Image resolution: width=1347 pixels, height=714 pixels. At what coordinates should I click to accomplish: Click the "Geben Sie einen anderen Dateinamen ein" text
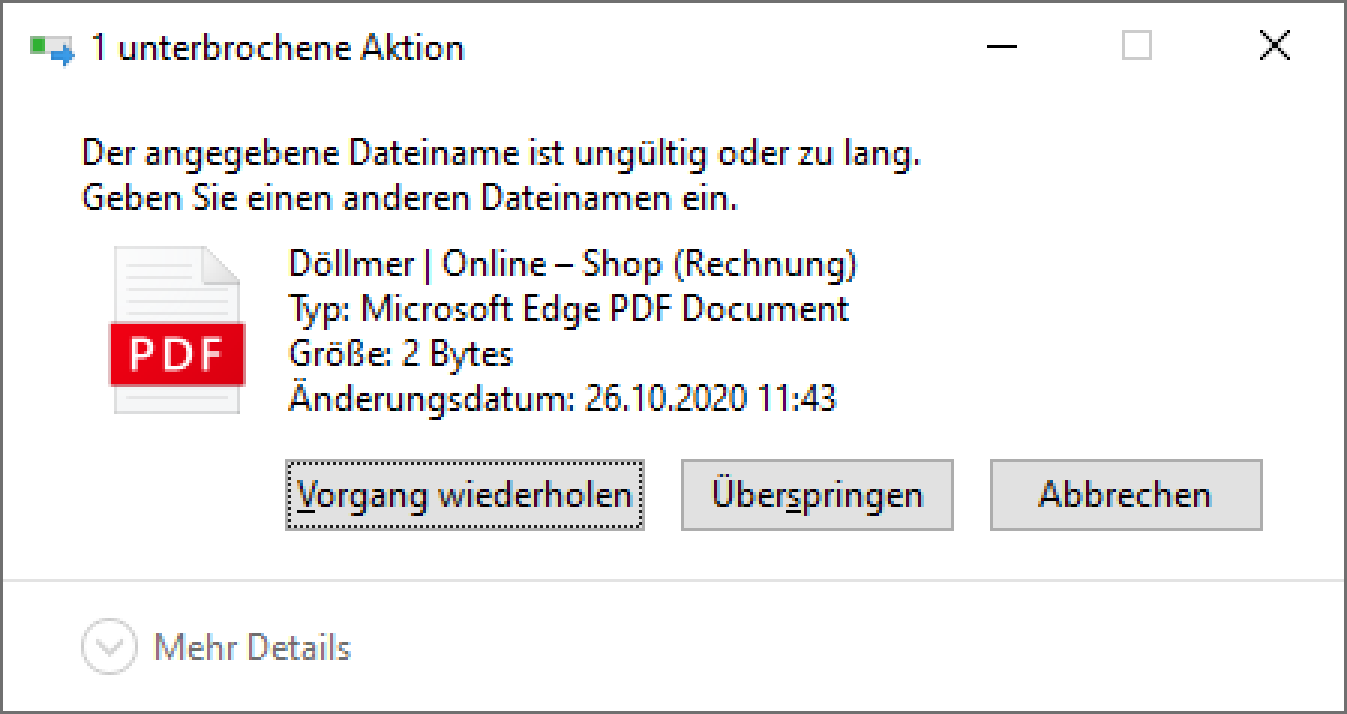409,199
